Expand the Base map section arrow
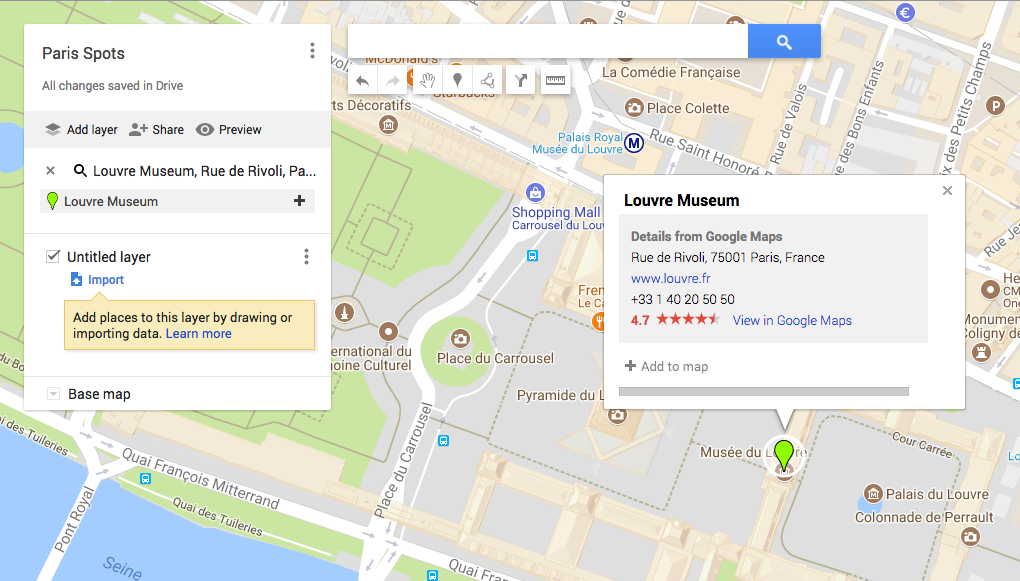 coord(53,394)
